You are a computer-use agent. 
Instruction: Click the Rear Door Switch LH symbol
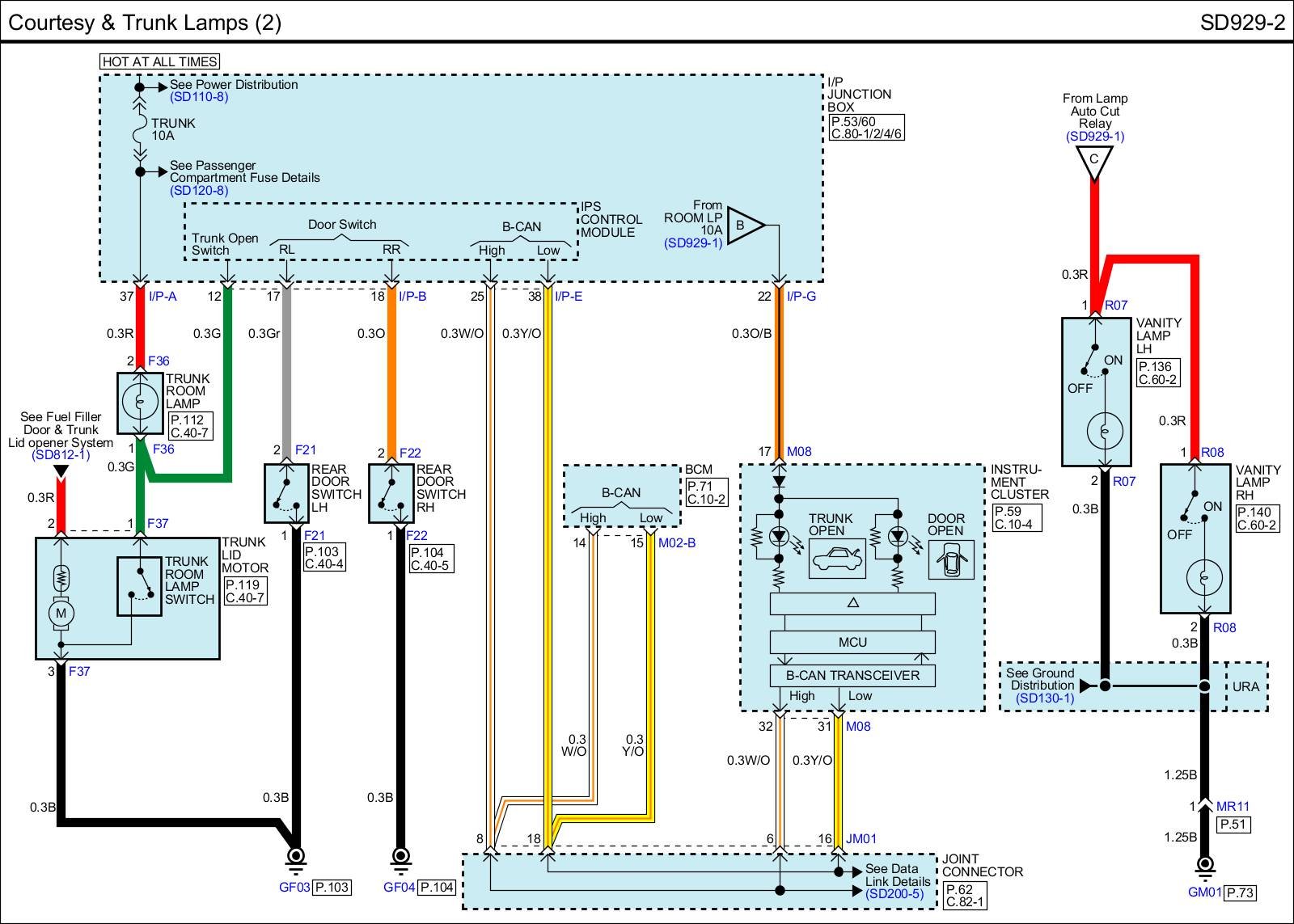[286, 492]
